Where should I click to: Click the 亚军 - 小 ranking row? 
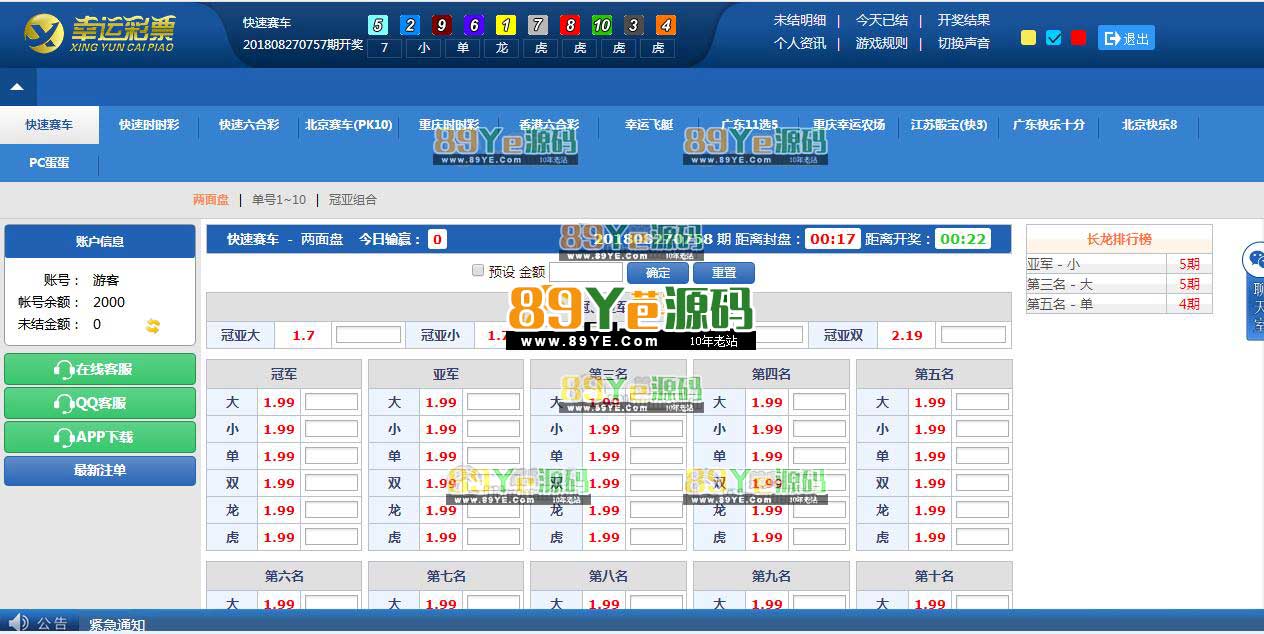tap(1119, 264)
